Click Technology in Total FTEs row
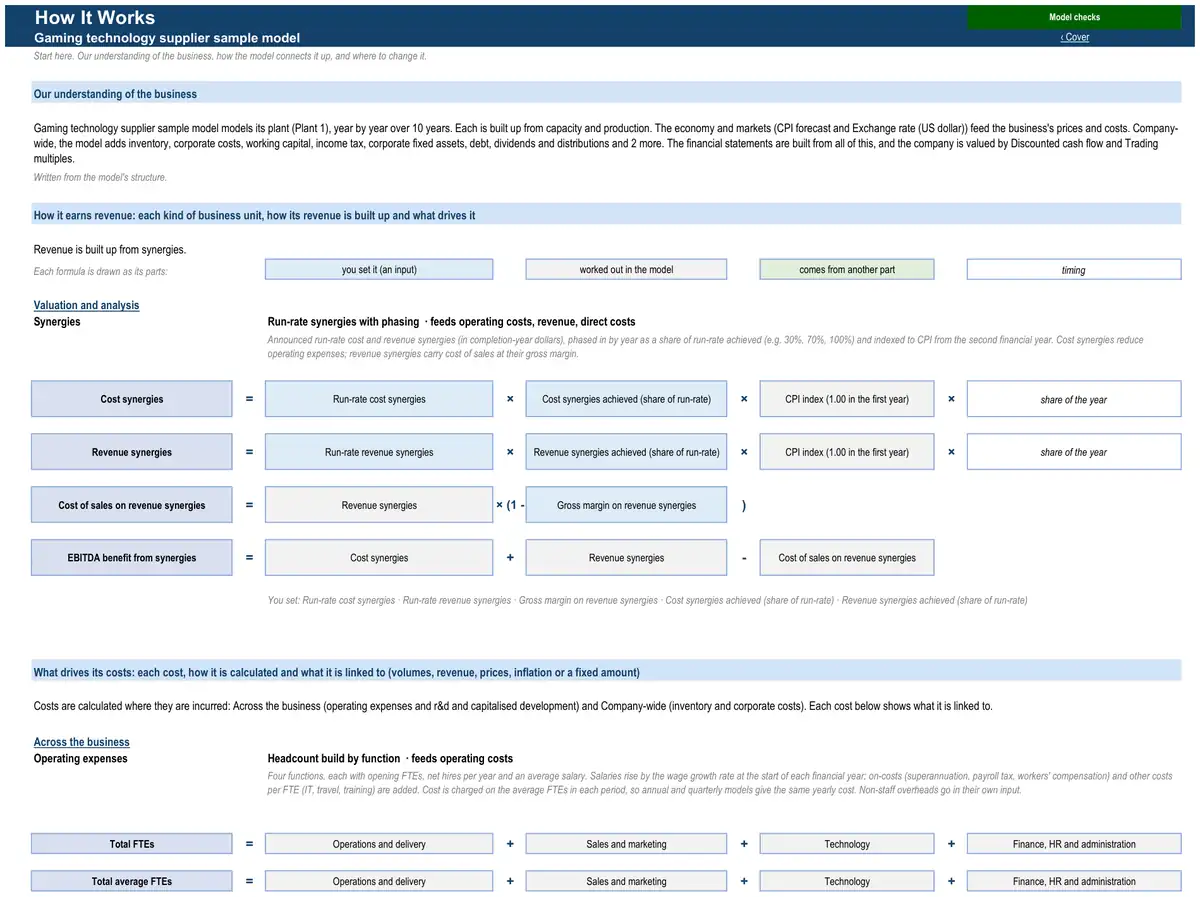This screenshot has width=1200, height=897. click(847, 844)
